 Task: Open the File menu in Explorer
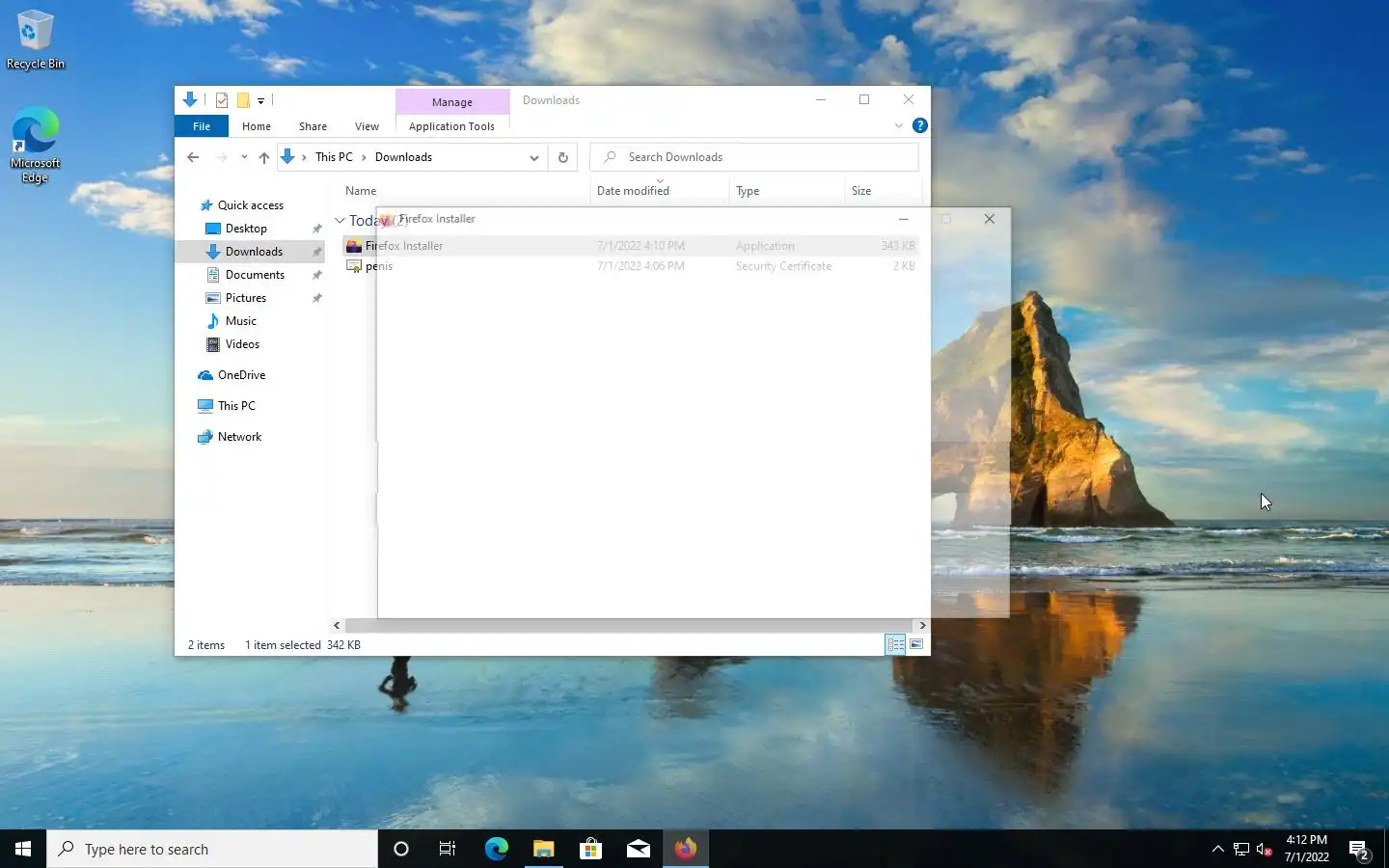202,126
